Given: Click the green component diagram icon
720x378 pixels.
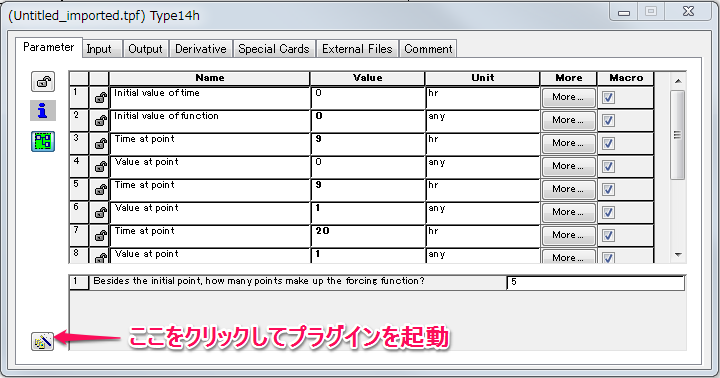Looking at the screenshot, I should pos(43,141).
